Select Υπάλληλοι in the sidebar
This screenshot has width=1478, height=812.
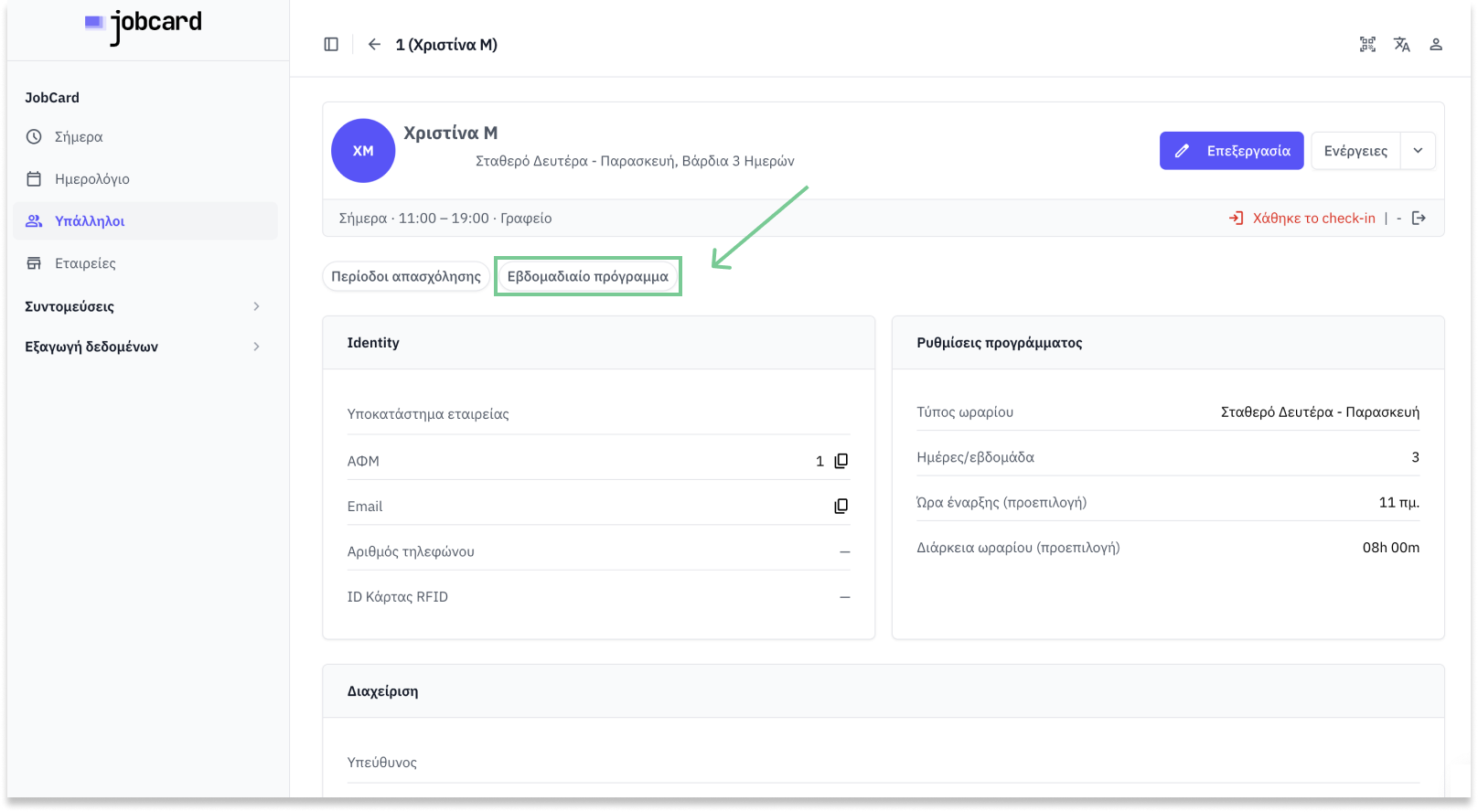[x=145, y=220]
